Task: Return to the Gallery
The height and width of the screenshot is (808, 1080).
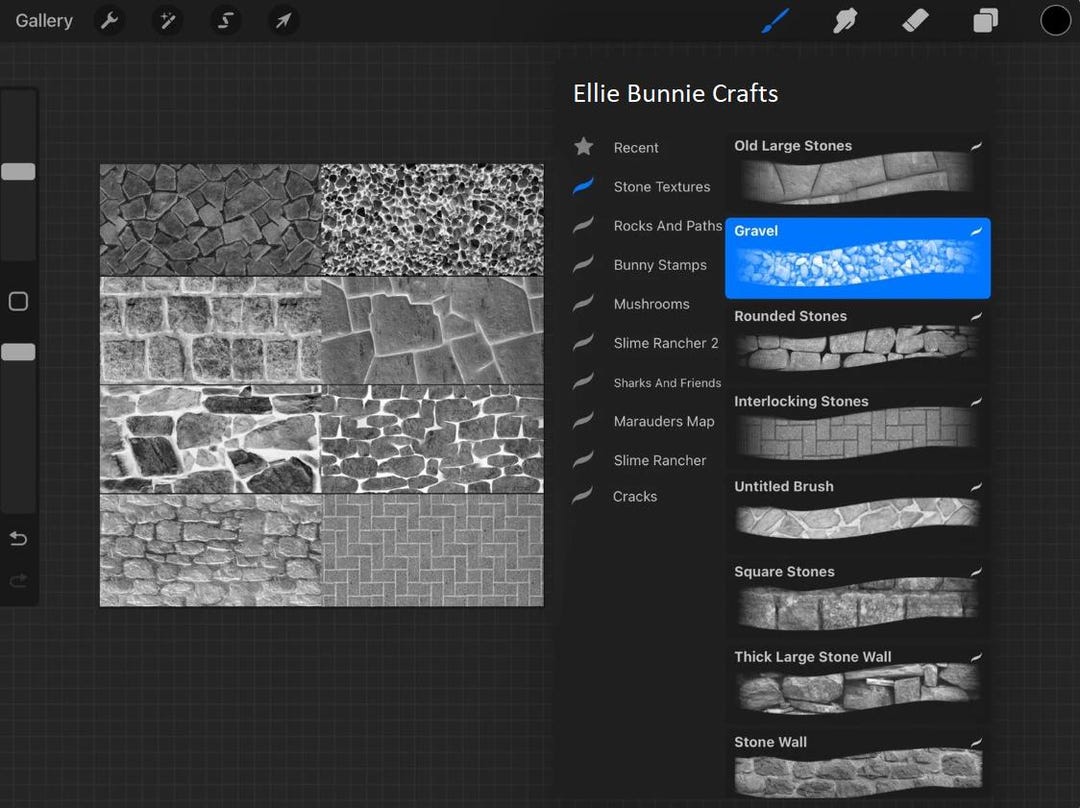Action: (x=43, y=20)
